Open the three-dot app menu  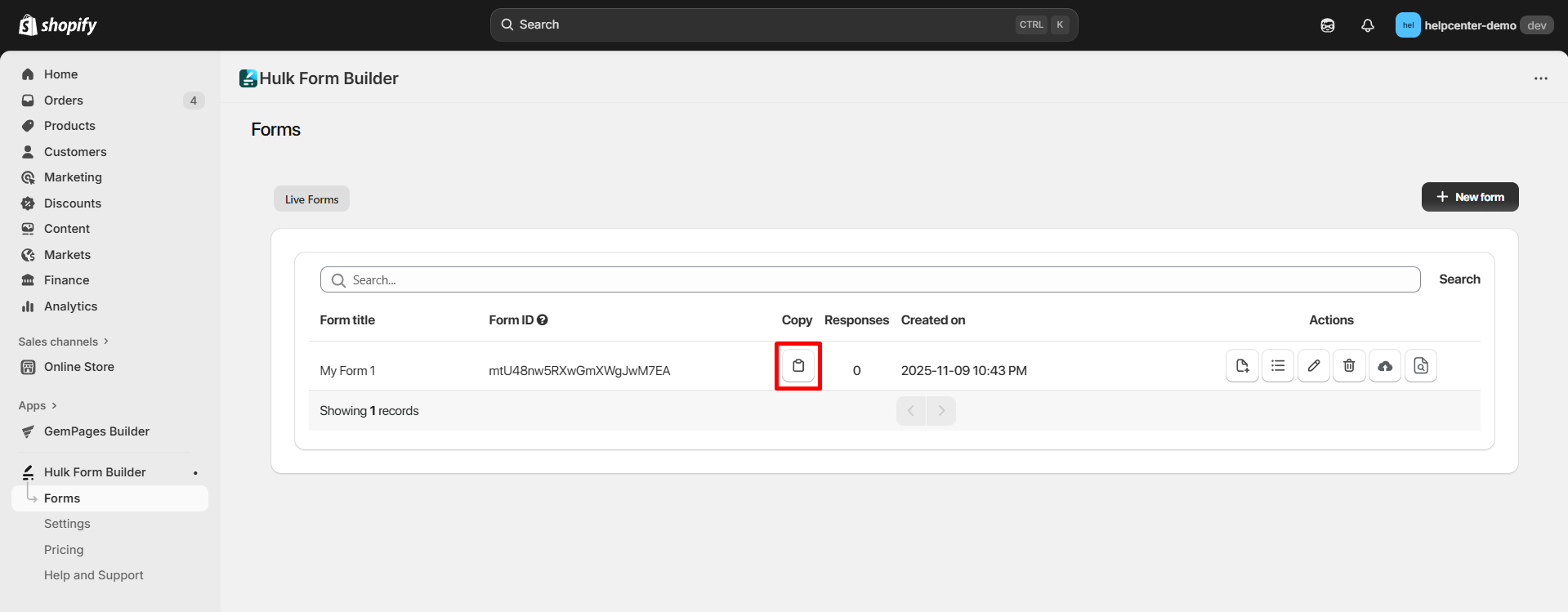click(x=1541, y=78)
